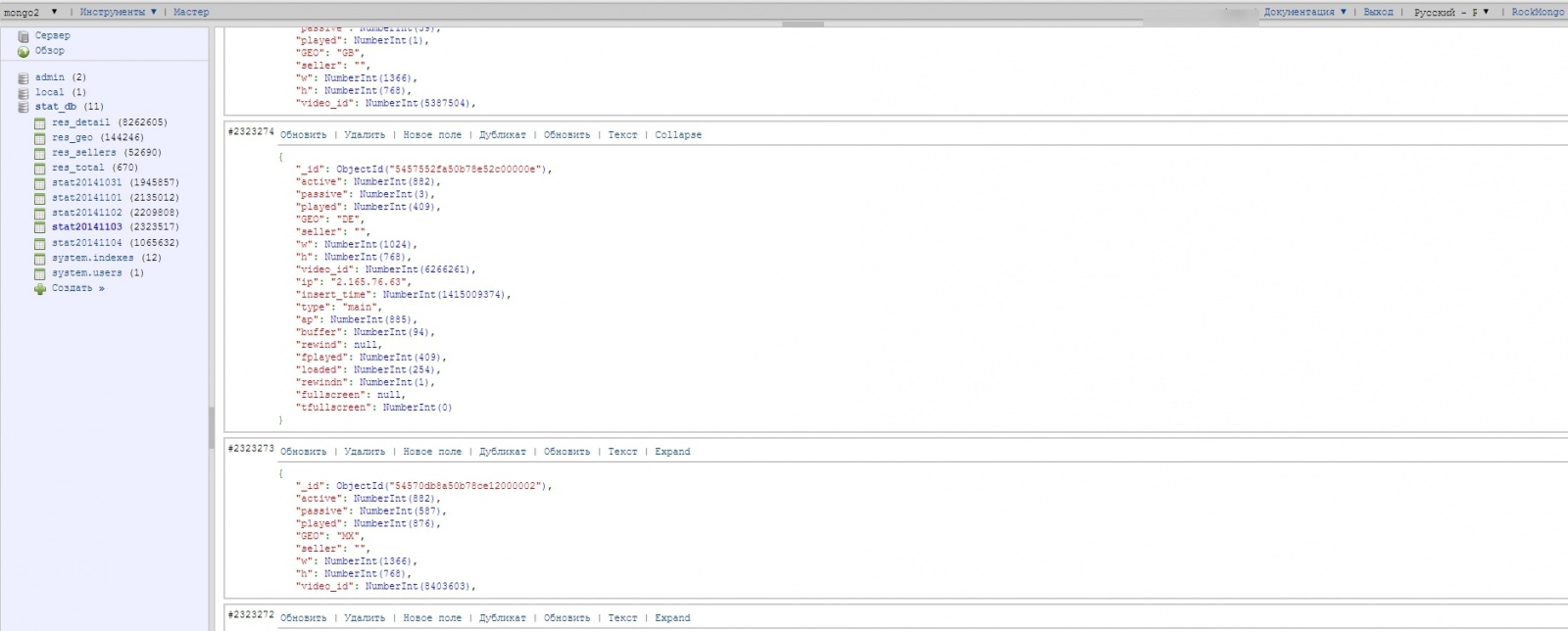Duplicate record #2323272 with Дубликат
The image size is (1568, 631).
click(x=502, y=618)
